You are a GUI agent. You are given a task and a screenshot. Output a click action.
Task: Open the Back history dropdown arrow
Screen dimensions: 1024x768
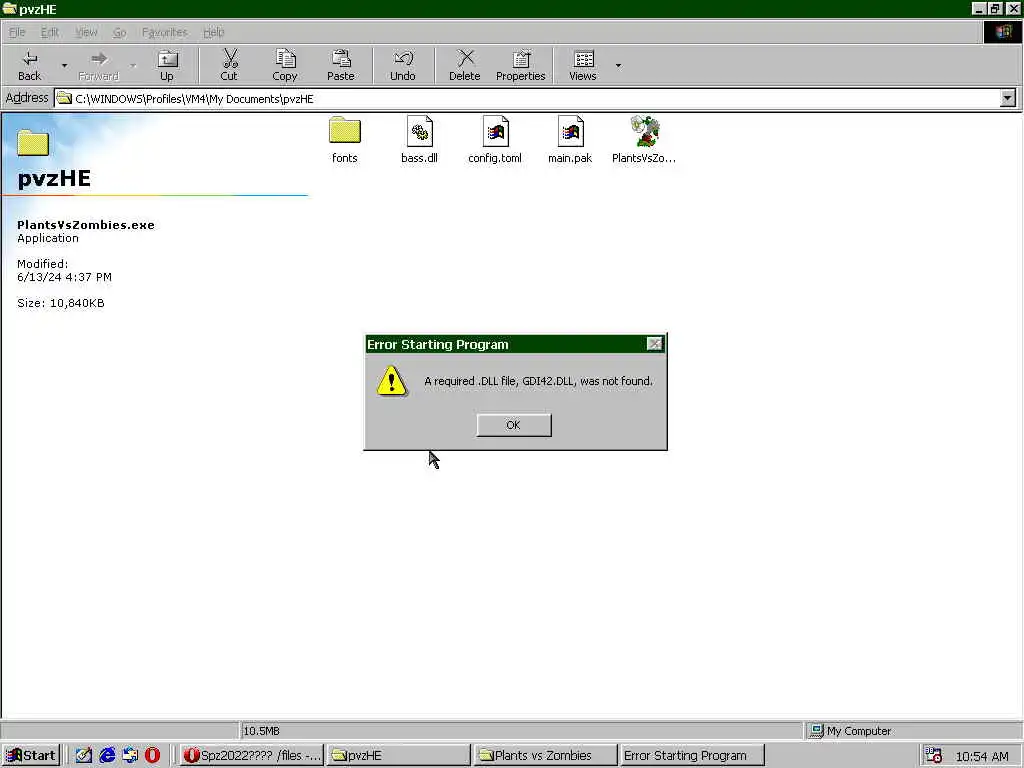coord(64,65)
